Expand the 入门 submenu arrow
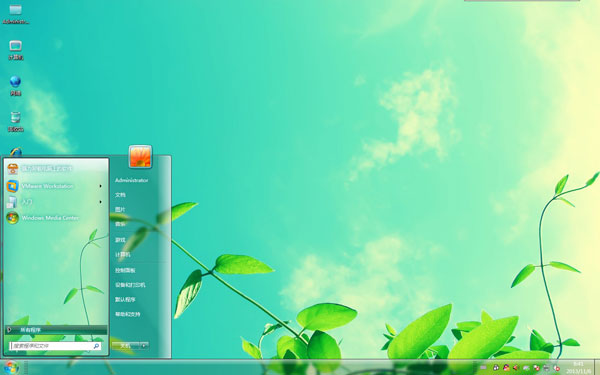The width and height of the screenshot is (600, 375). click(101, 202)
